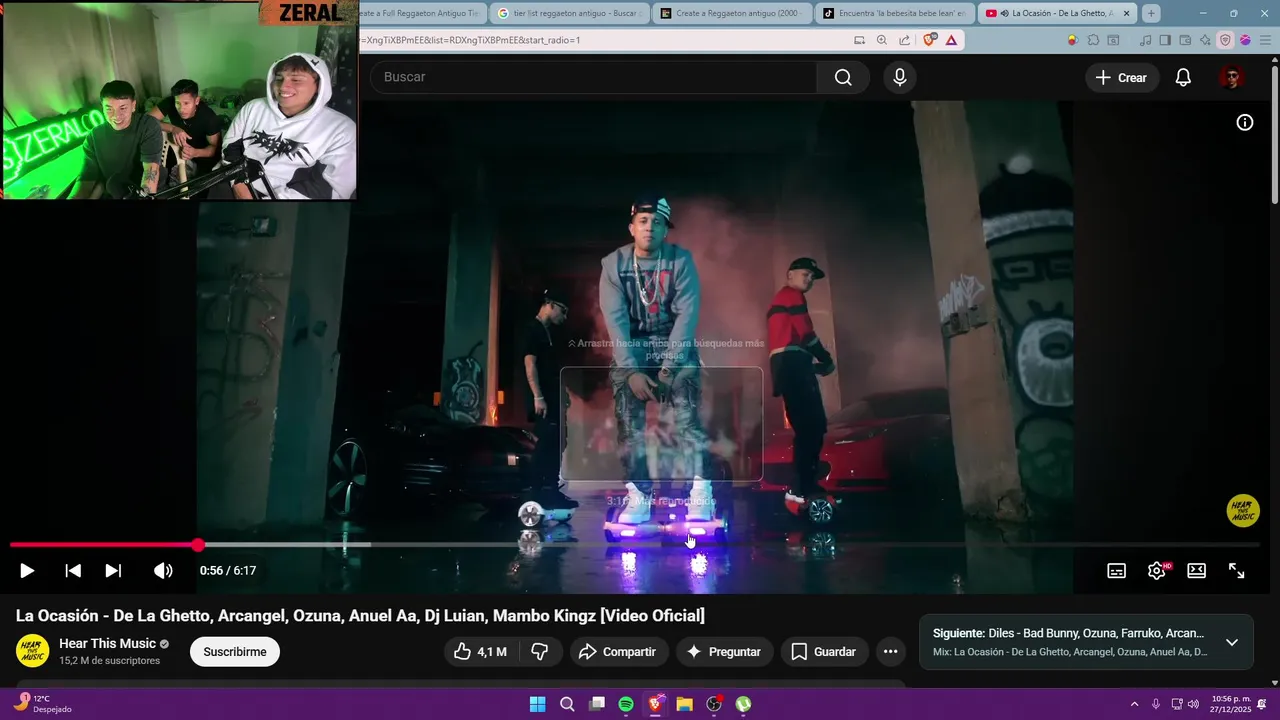Toggle theater mode view
1280x720 pixels.
[x=1196, y=570]
